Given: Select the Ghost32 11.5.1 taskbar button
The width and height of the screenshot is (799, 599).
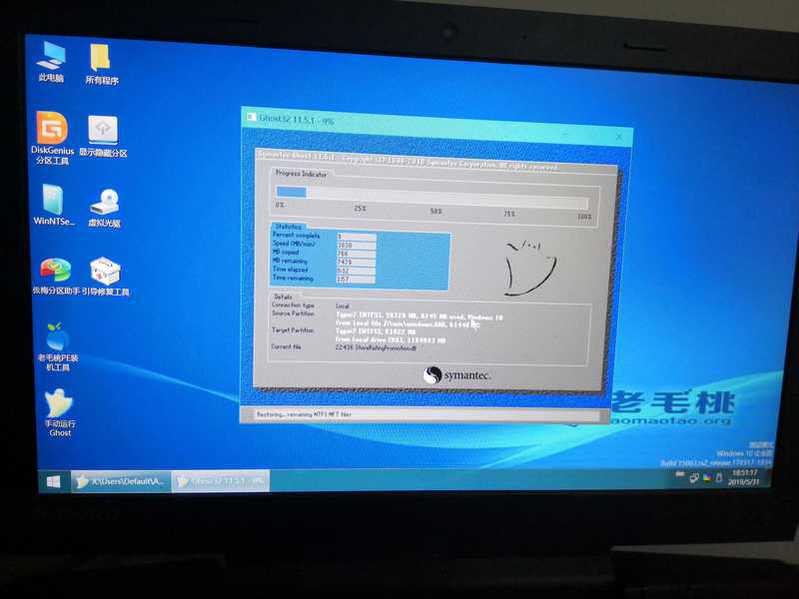Looking at the screenshot, I should [x=220, y=481].
